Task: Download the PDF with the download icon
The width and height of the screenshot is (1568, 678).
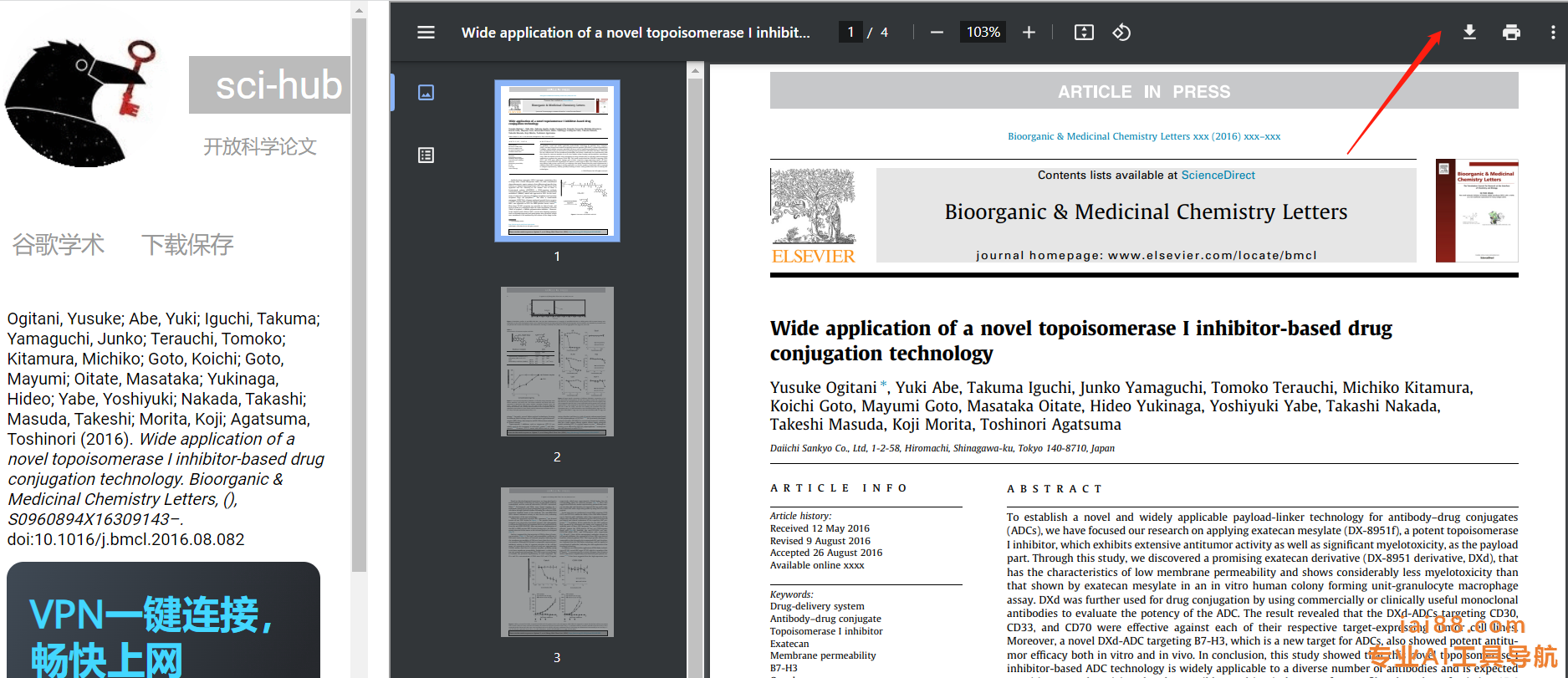Action: [1469, 33]
